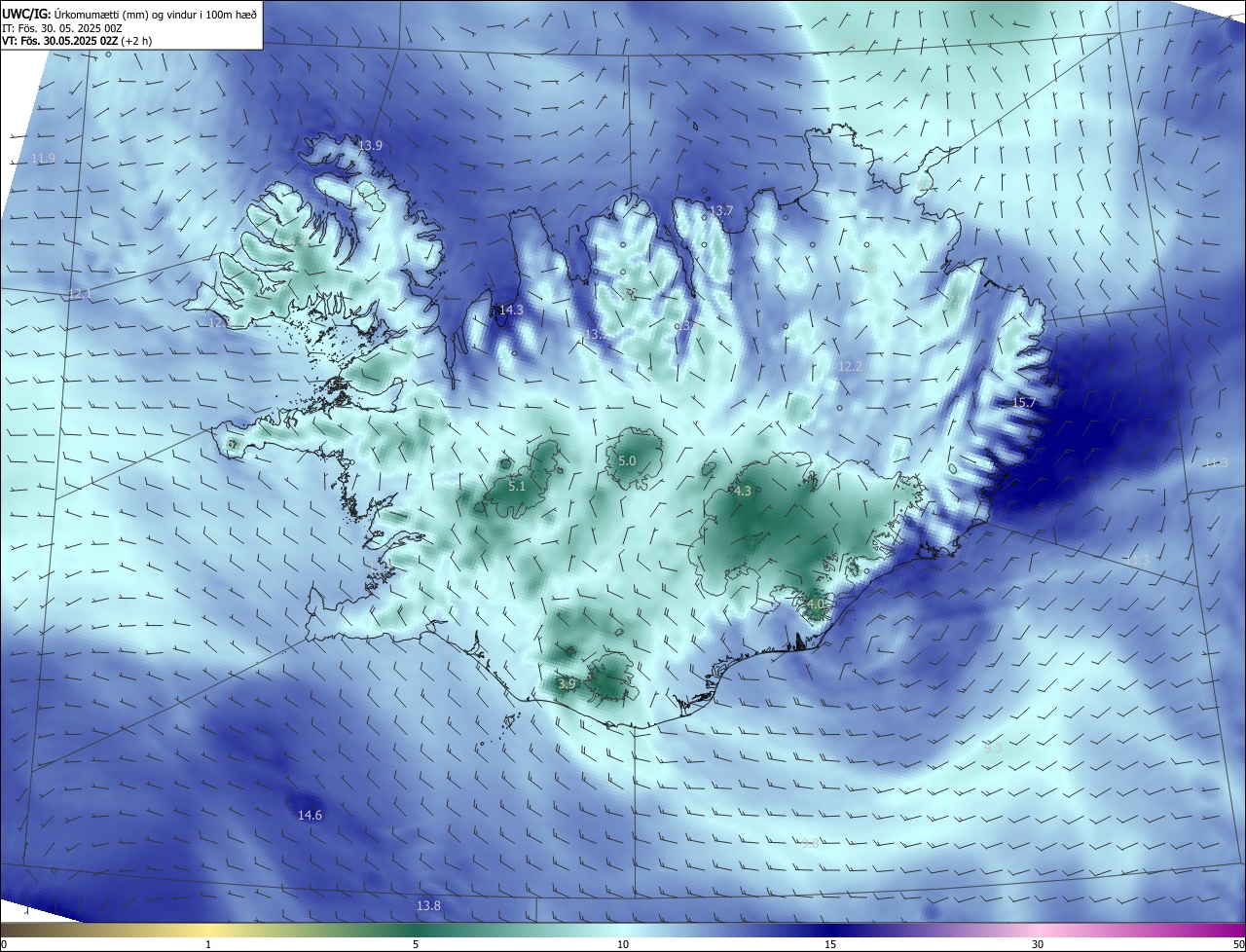Click the colour scale tick label 30
The width and height of the screenshot is (1246, 952).
1038,944
